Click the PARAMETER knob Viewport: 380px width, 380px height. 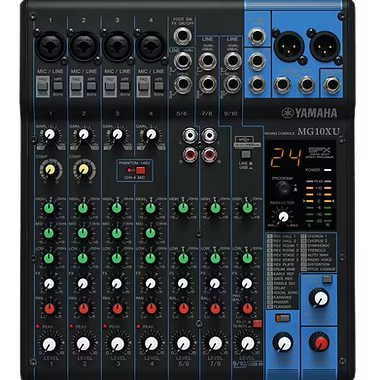tap(284, 217)
